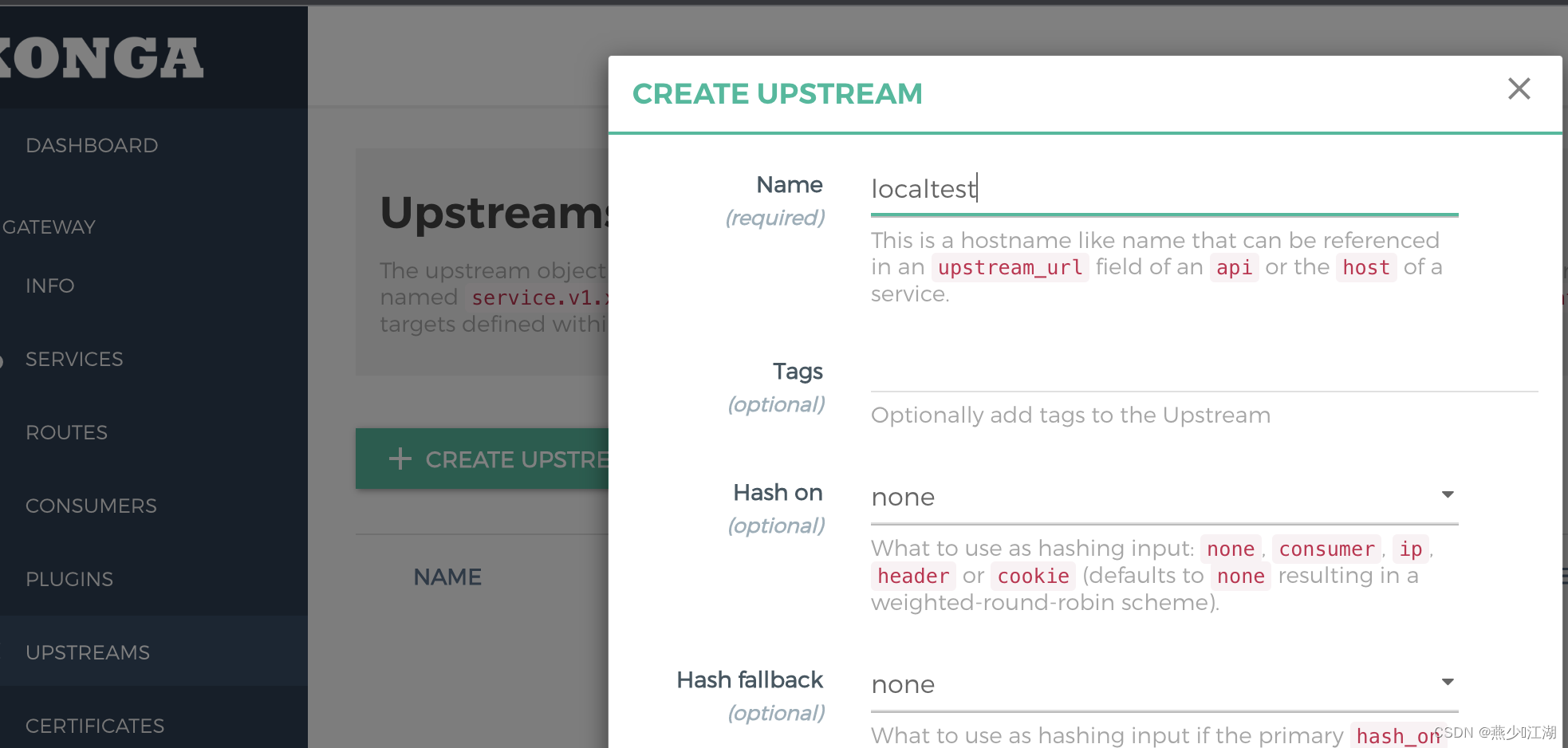Click the Hash fallback field label
The height and width of the screenshot is (748, 1568).
point(750,680)
